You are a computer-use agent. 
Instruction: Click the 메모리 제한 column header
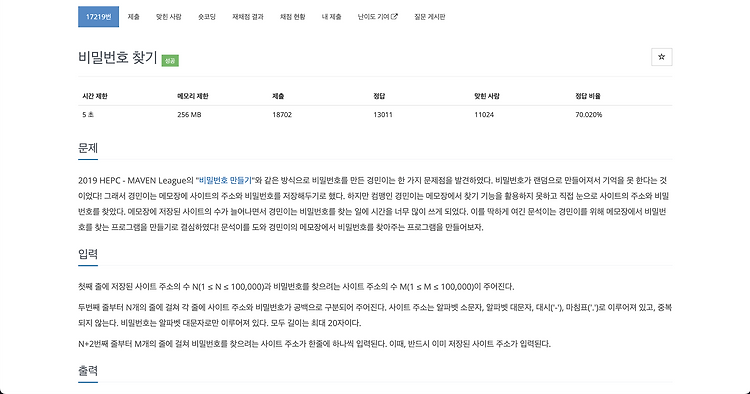(x=193, y=96)
